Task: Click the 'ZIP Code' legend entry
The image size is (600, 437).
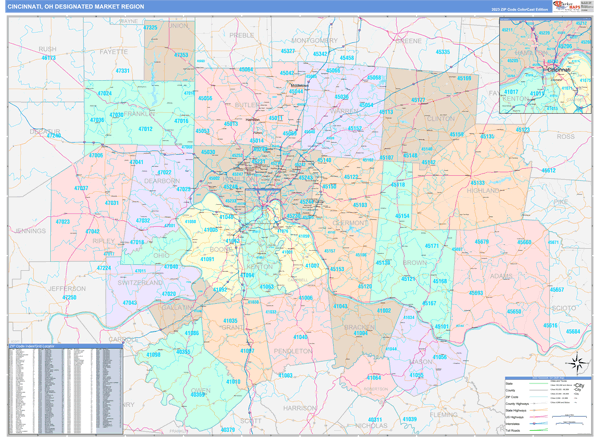Action: (x=511, y=397)
